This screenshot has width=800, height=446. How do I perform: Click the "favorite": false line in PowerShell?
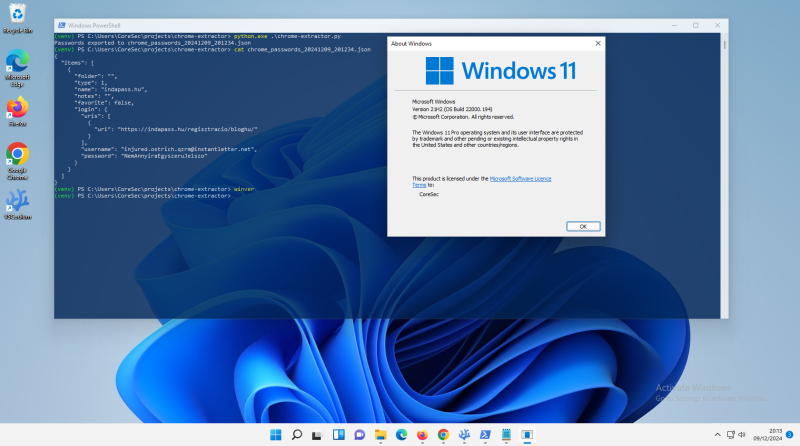coord(104,103)
